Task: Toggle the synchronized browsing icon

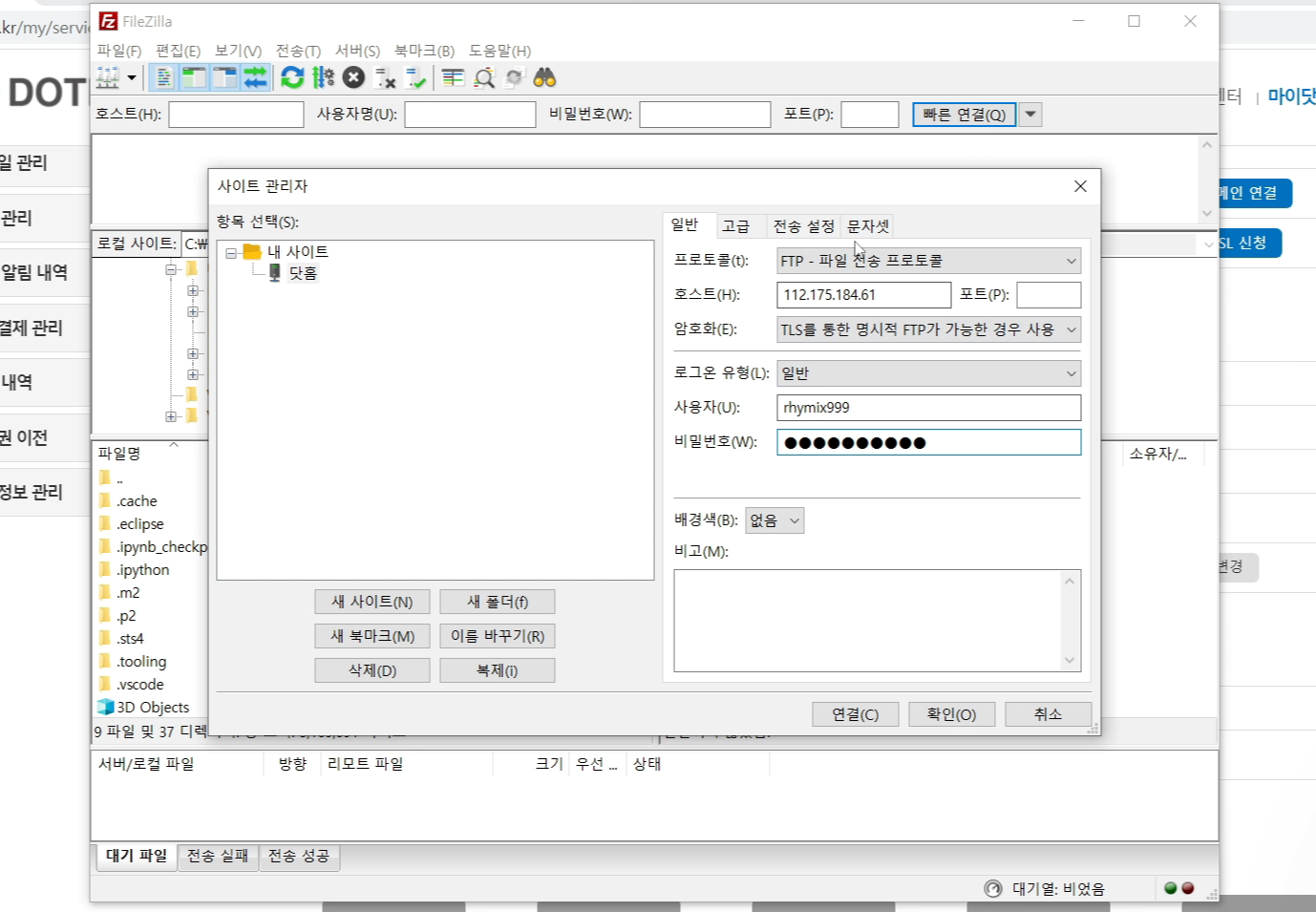Action: pyautogui.click(x=515, y=78)
